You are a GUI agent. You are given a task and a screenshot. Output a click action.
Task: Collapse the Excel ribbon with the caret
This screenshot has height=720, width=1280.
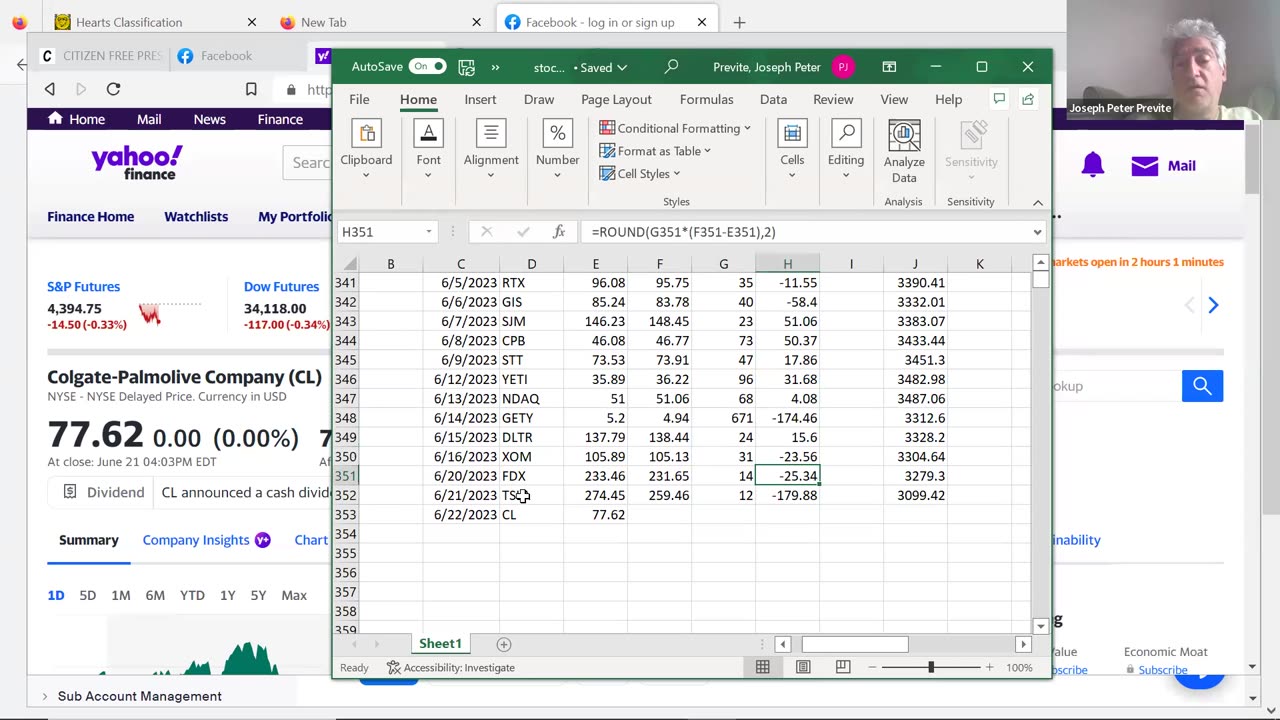[x=1038, y=202]
